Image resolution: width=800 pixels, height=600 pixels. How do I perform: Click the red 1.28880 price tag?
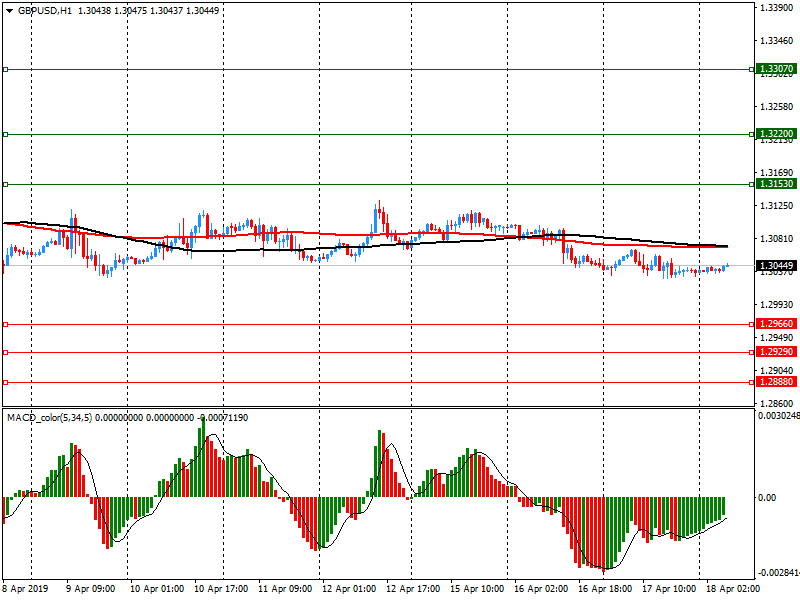[776, 382]
